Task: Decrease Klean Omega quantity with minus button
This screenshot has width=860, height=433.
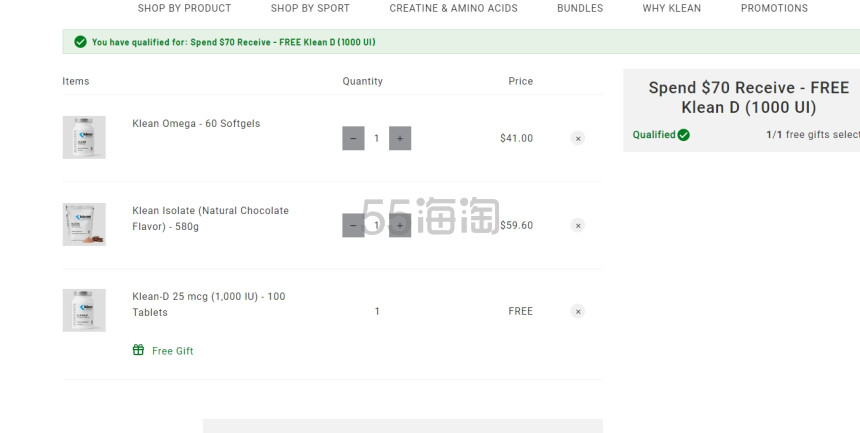Action: click(353, 139)
